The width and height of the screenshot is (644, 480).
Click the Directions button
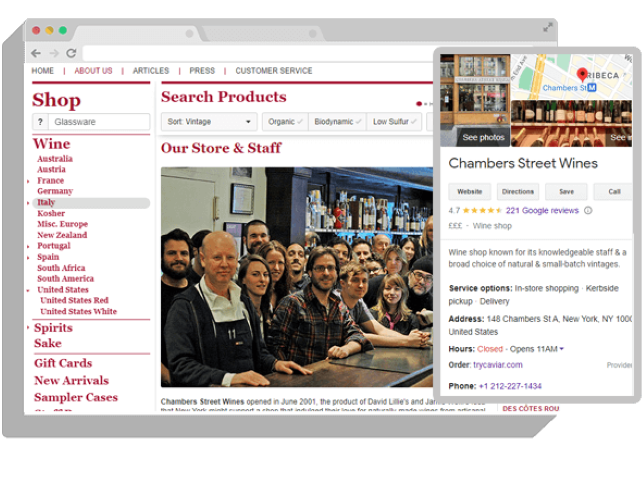pos(518,191)
